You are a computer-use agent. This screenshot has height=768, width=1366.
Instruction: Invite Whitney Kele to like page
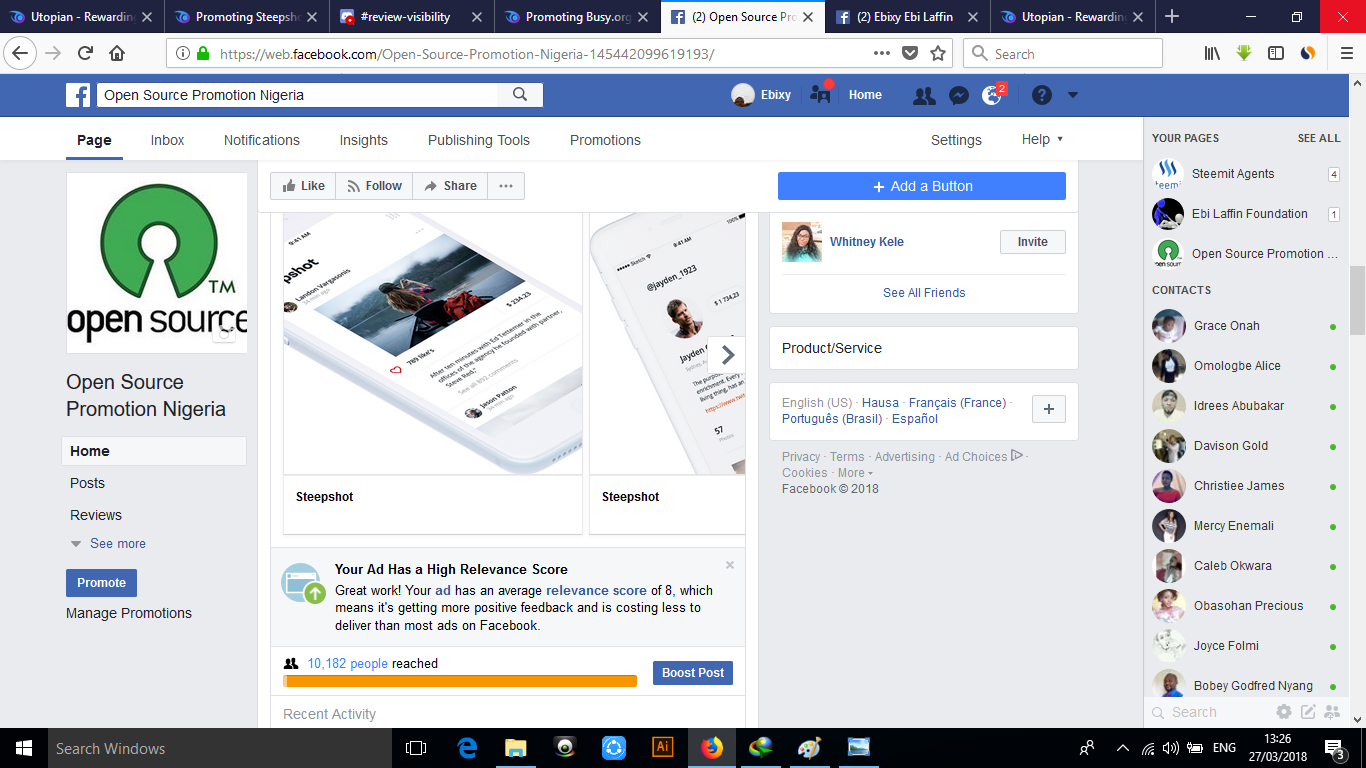tap(1033, 242)
